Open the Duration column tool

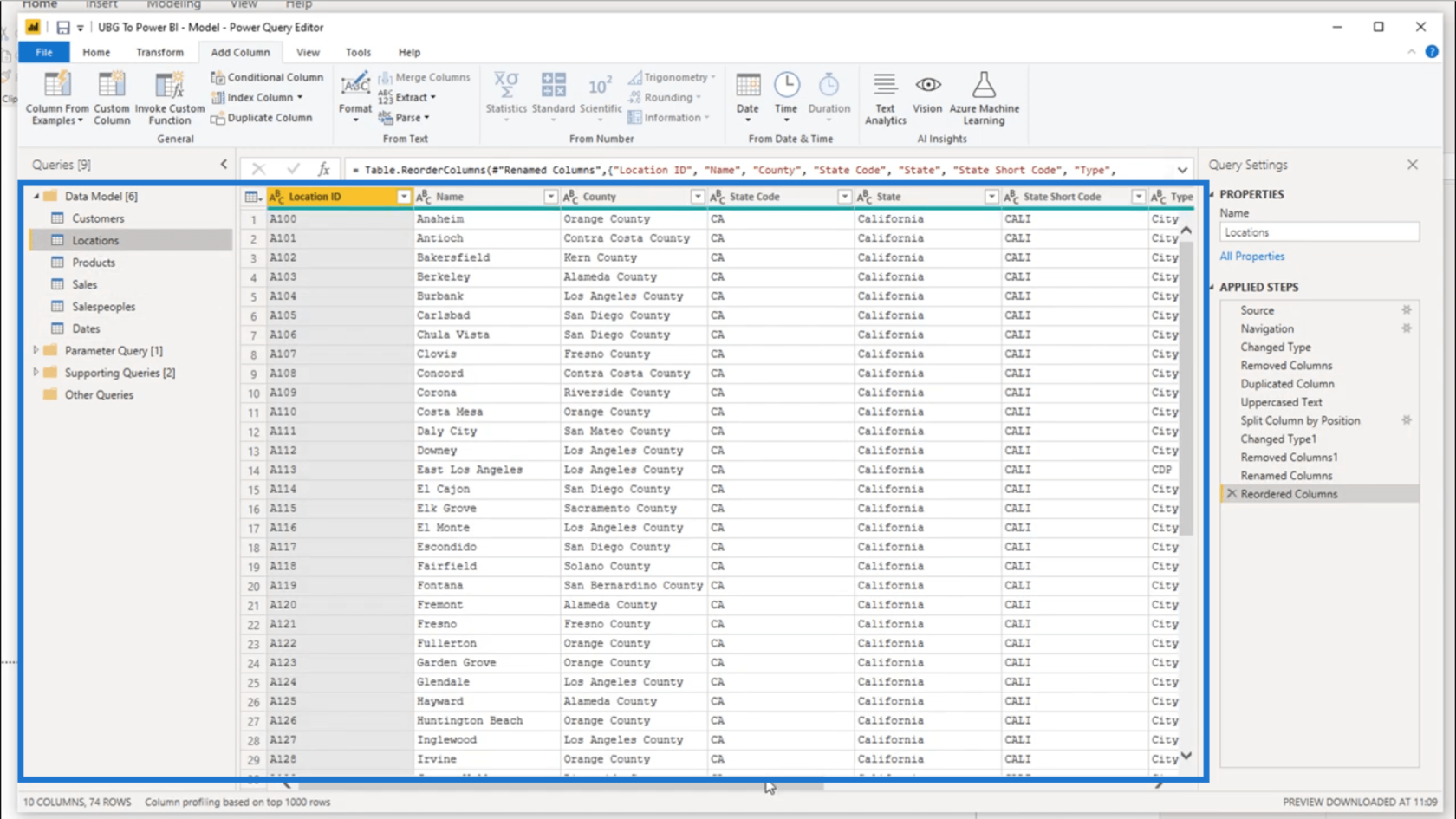pos(829,97)
